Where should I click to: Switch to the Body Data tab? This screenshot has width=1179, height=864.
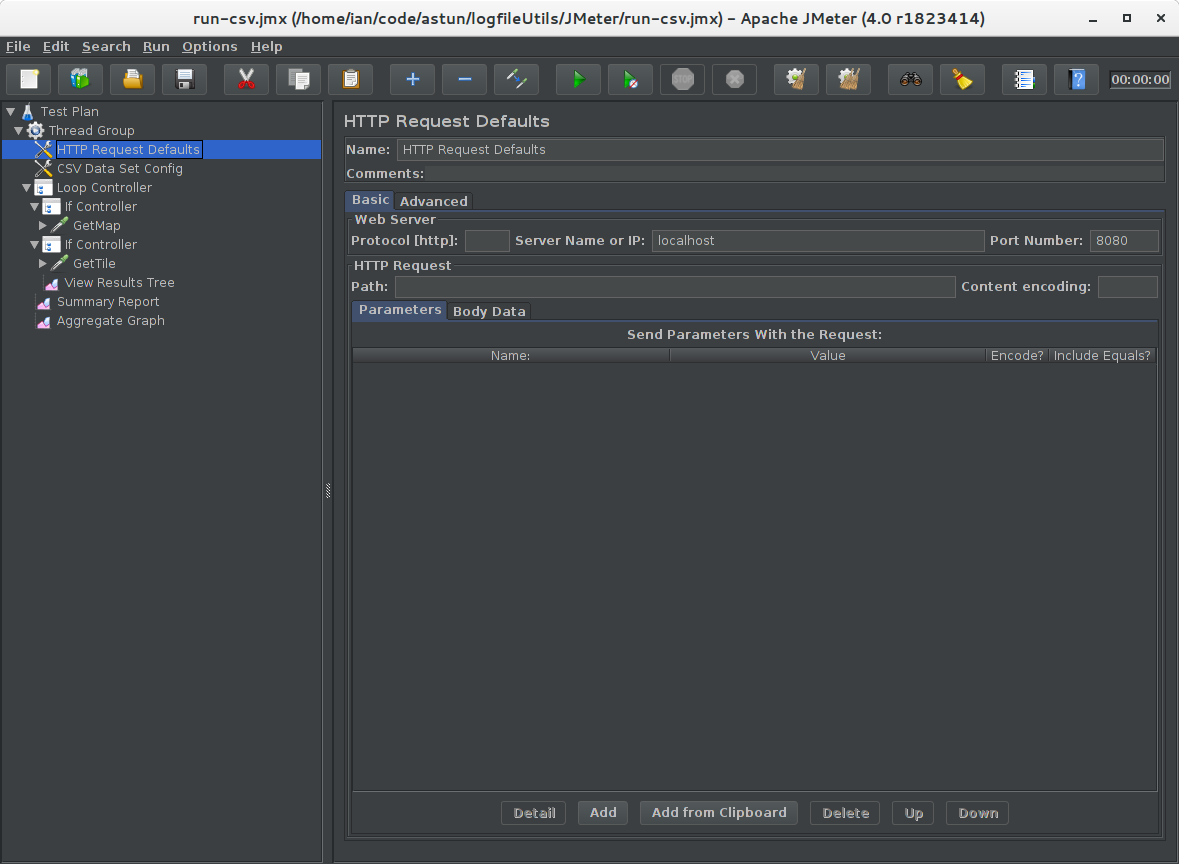(x=489, y=311)
